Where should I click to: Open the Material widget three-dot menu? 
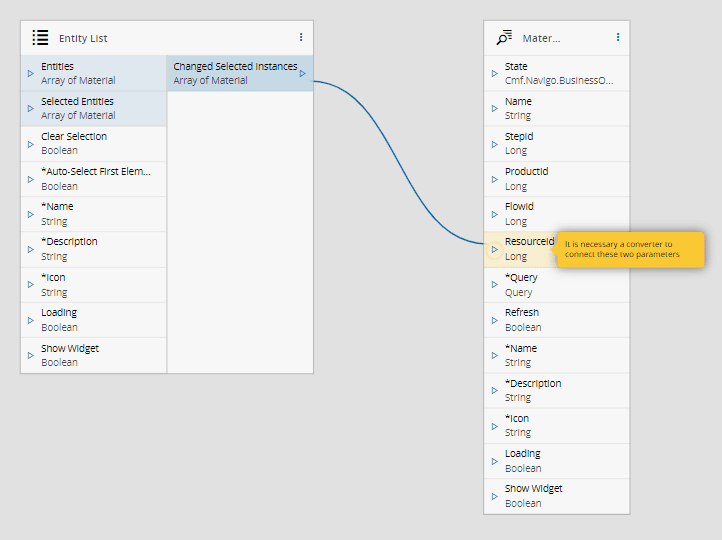point(618,37)
